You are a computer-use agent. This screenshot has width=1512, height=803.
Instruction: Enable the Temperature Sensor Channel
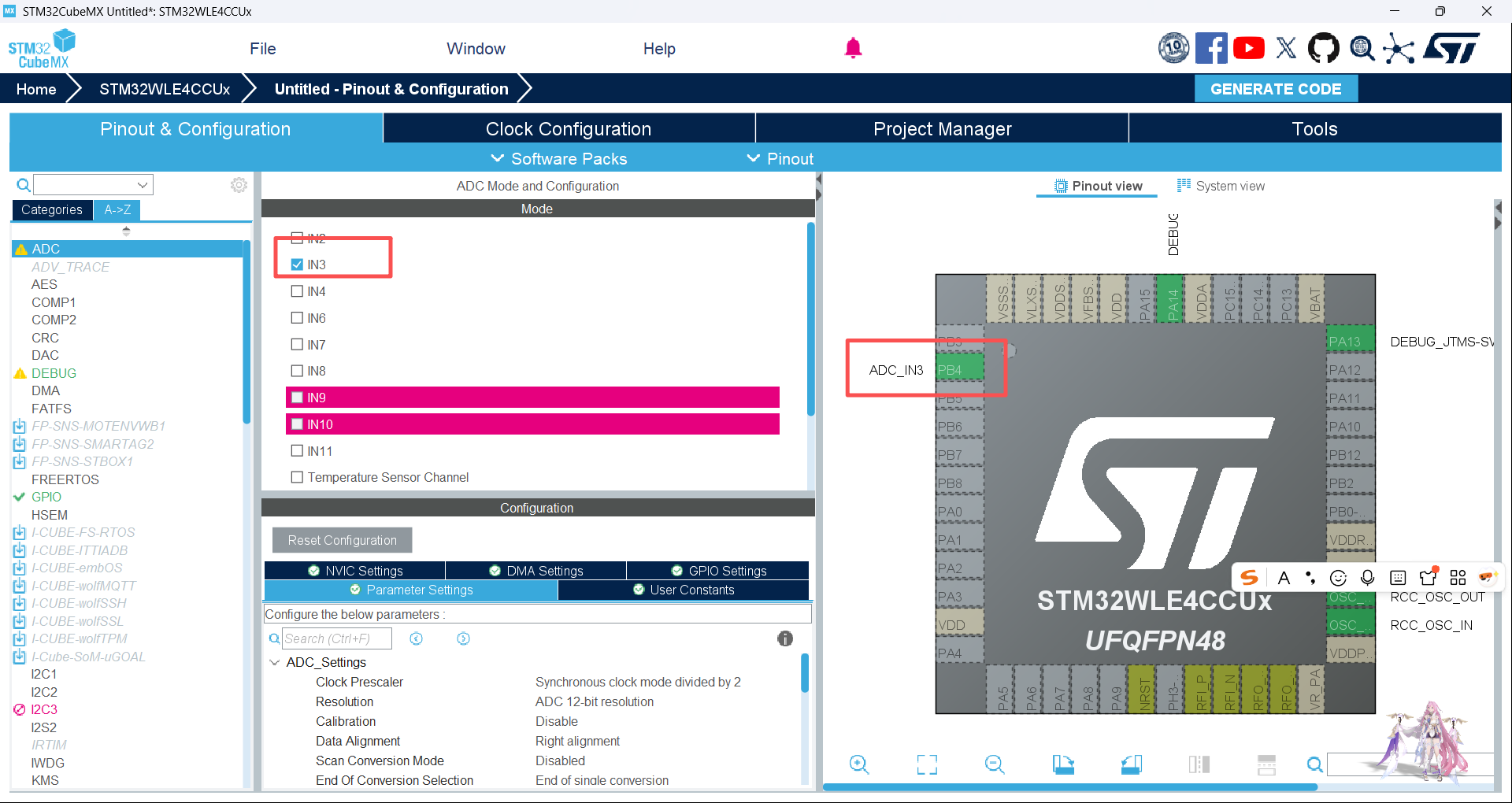[x=297, y=477]
